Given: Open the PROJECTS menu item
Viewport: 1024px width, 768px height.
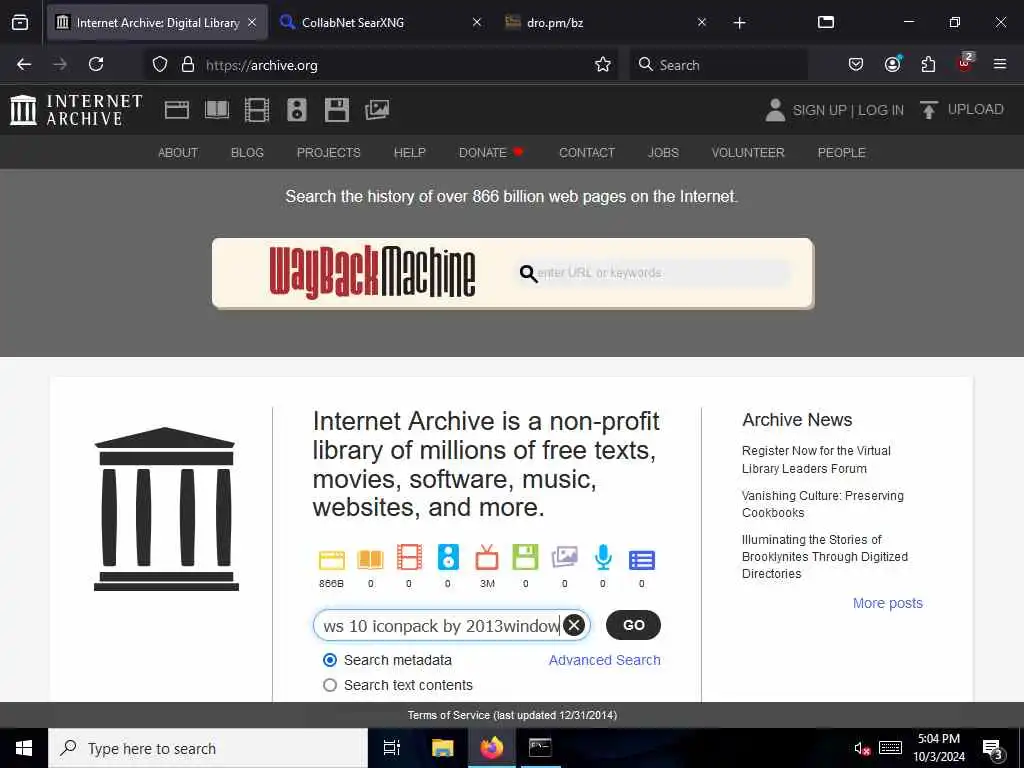Looking at the screenshot, I should coord(328,153).
